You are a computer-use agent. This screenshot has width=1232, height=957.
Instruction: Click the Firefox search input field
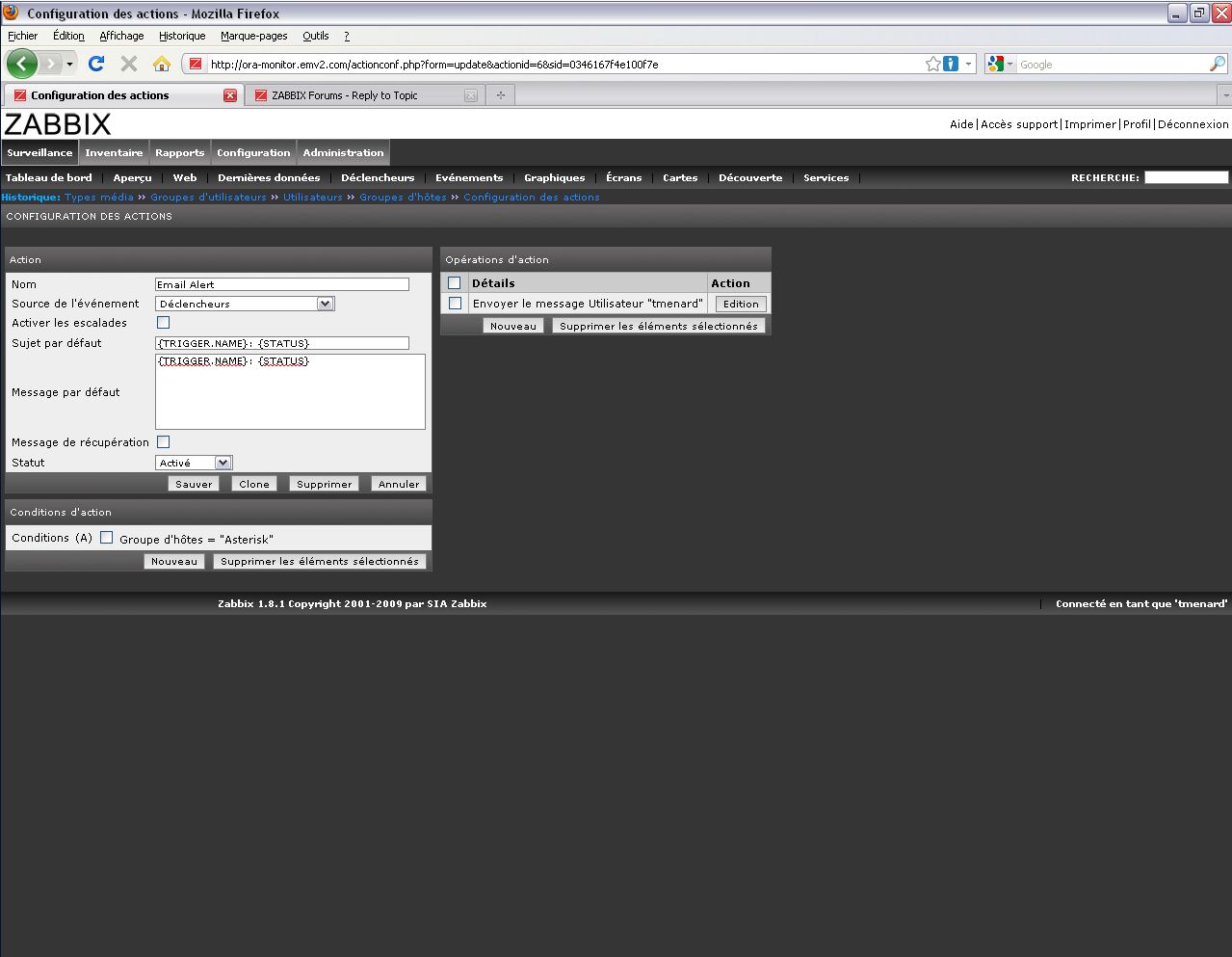tap(1113, 65)
